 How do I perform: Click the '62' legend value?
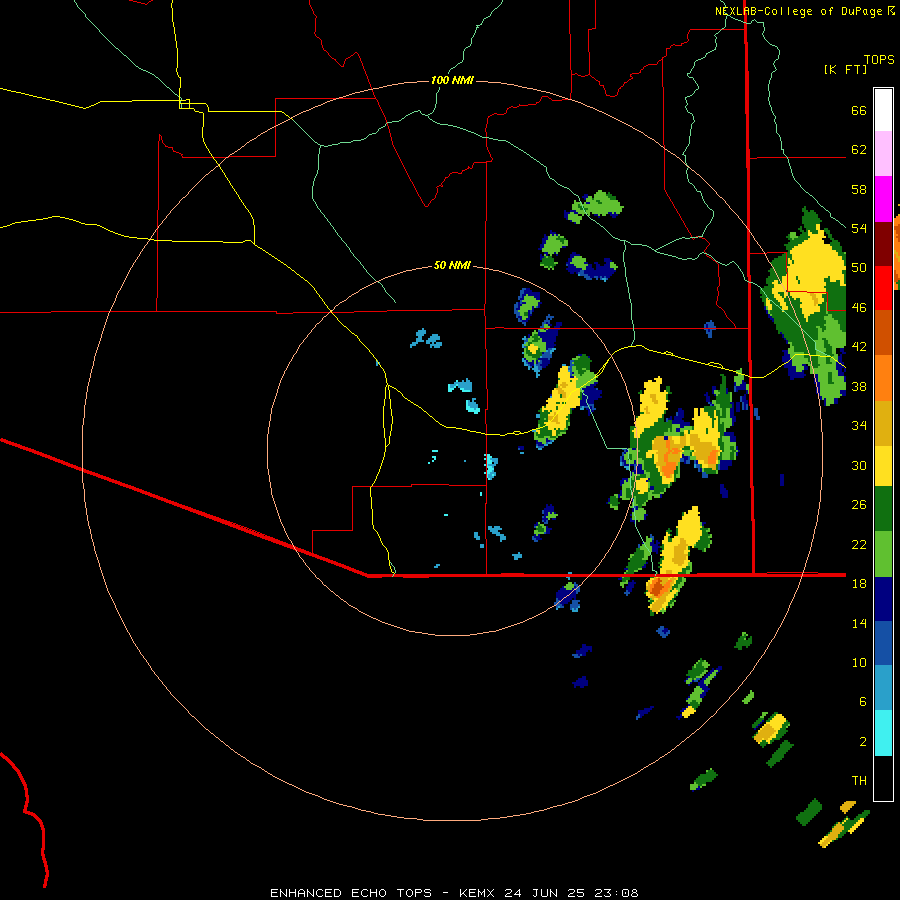click(x=859, y=150)
